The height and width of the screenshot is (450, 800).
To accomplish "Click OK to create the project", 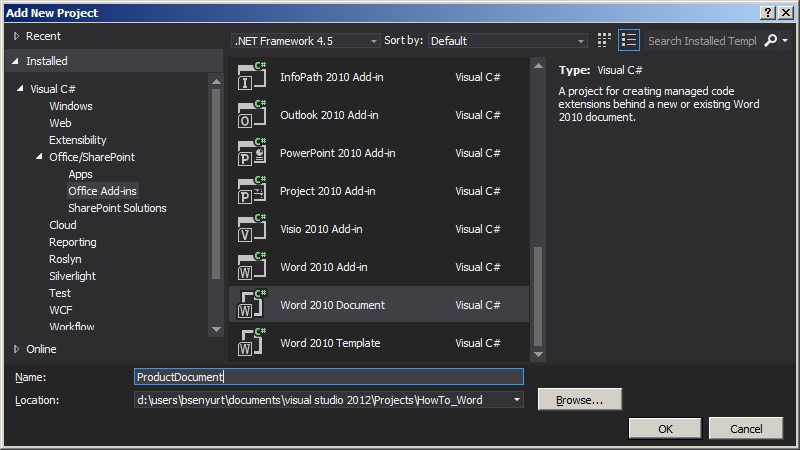I will click(664, 428).
